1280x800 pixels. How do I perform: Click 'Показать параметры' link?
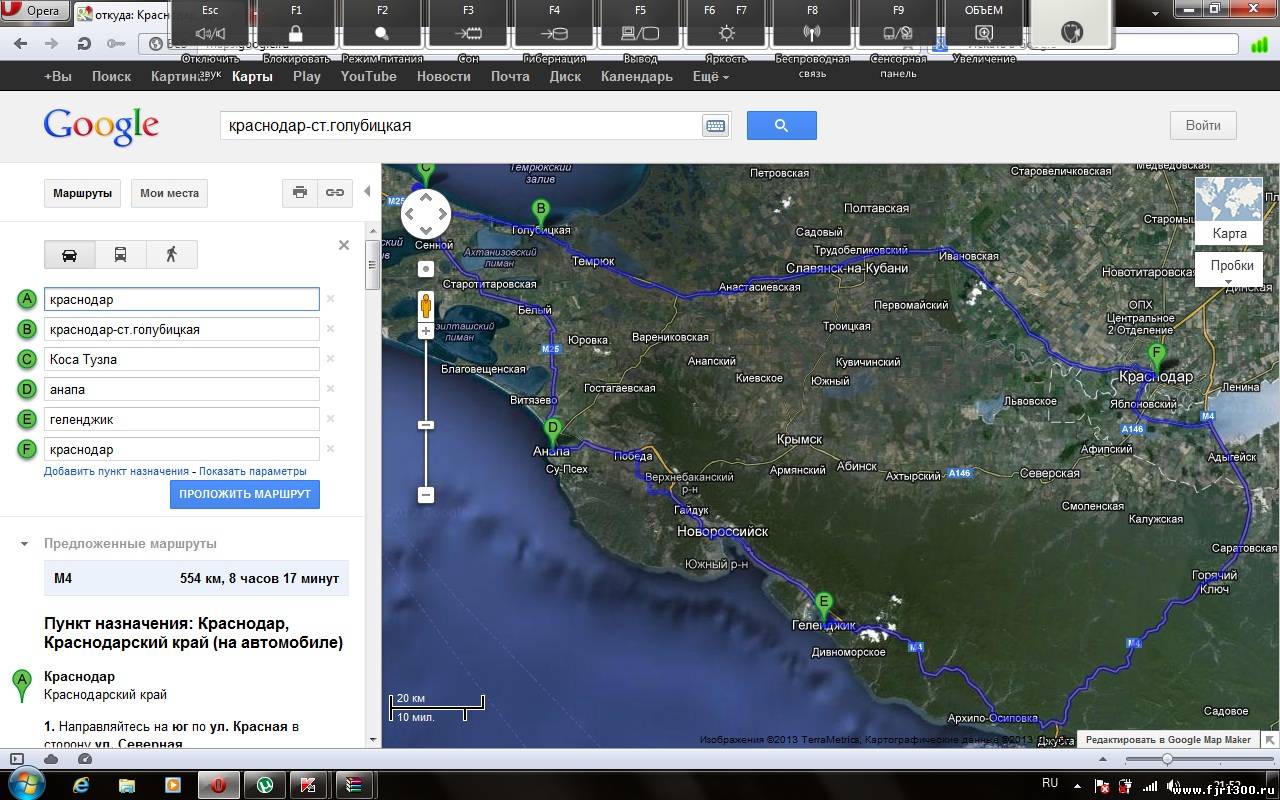point(253,471)
